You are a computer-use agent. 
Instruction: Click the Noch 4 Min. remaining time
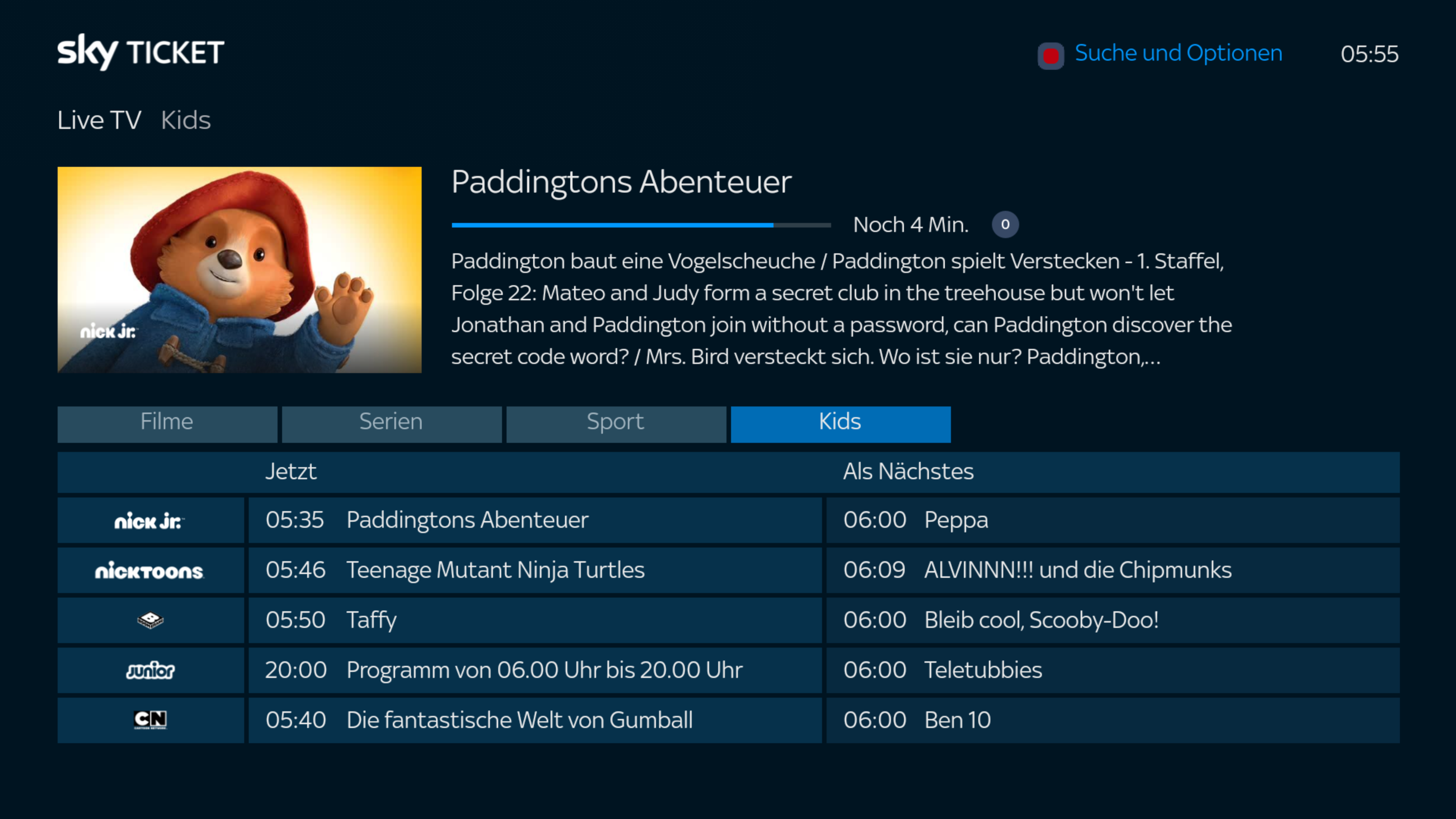[x=910, y=224]
